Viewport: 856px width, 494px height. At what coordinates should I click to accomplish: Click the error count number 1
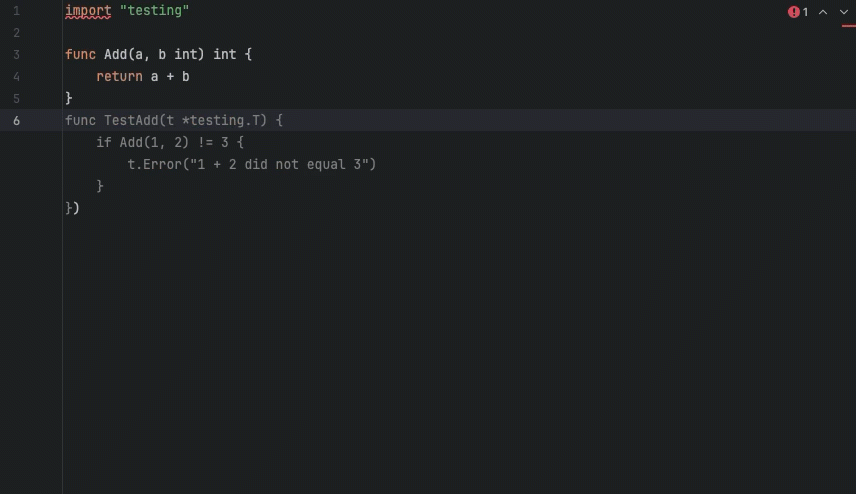point(806,12)
